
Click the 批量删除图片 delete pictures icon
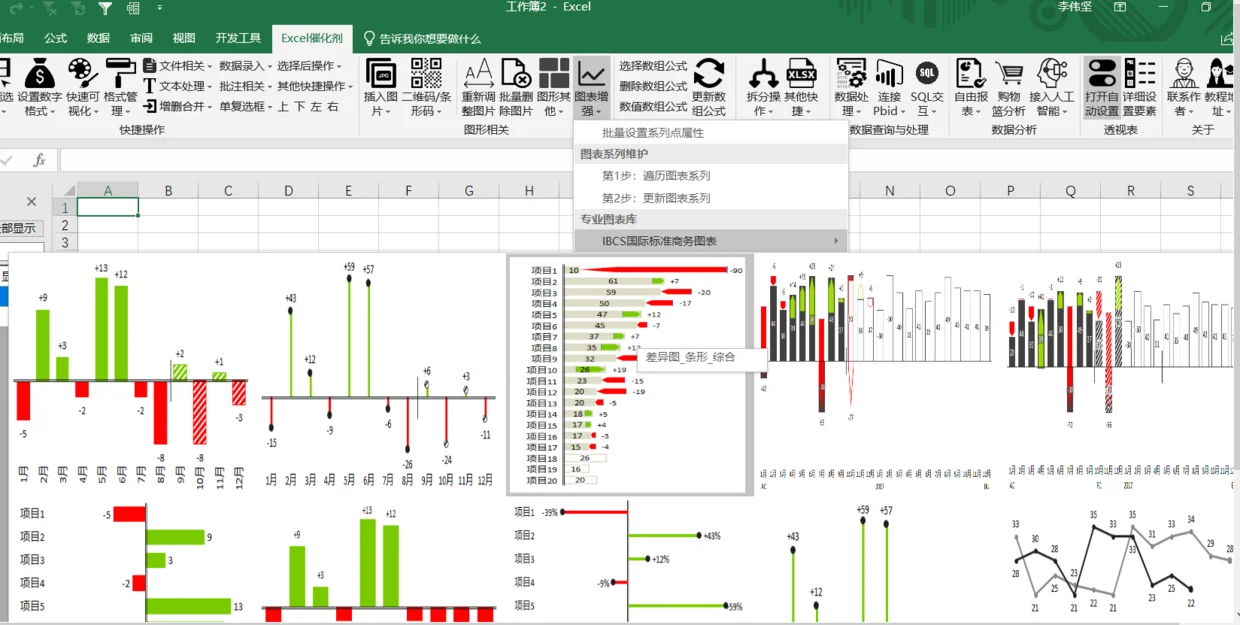[516, 87]
